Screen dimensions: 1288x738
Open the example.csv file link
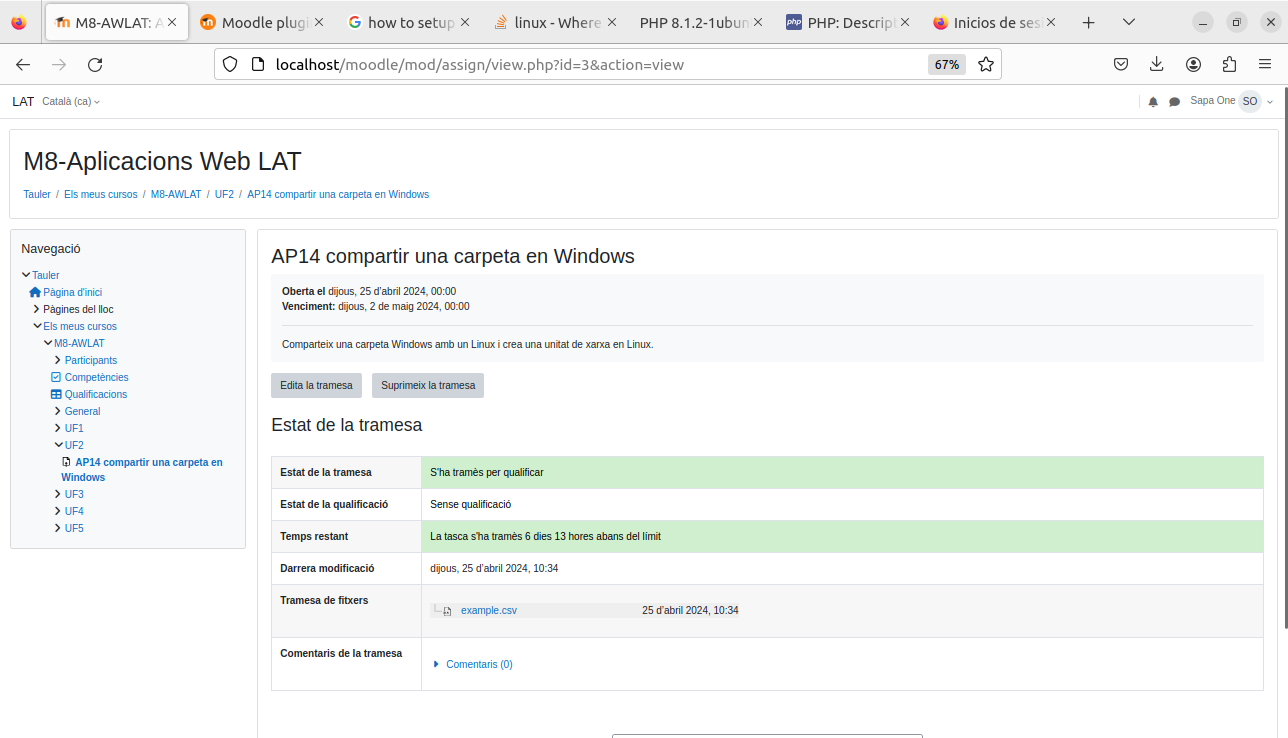pyautogui.click(x=488, y=610)
